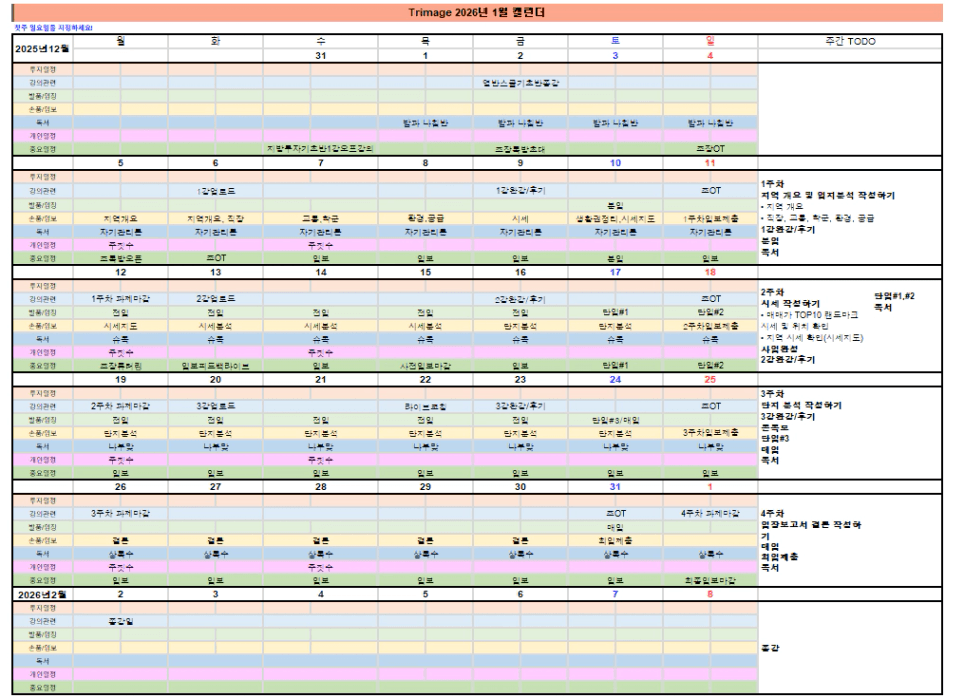Click the '임보피드백라이브' cell
This screenshot has width=964, height=698.
pos(215,366)
